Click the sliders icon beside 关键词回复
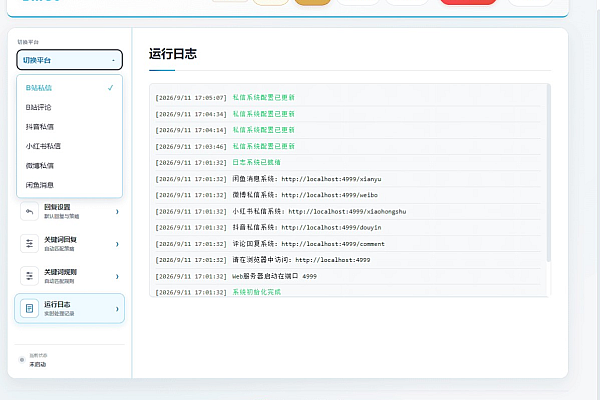The image size is (600, 400). click(29, 244)
